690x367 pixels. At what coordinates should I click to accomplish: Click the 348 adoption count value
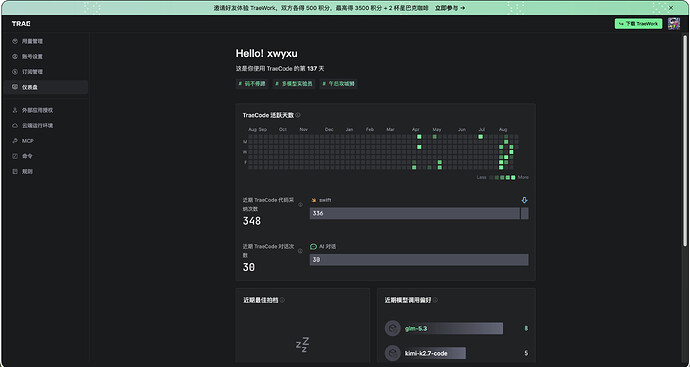[252, 221]
